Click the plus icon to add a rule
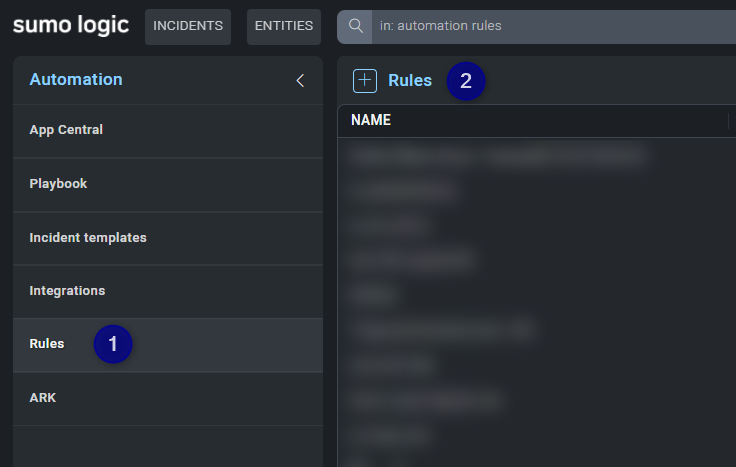 365,81
